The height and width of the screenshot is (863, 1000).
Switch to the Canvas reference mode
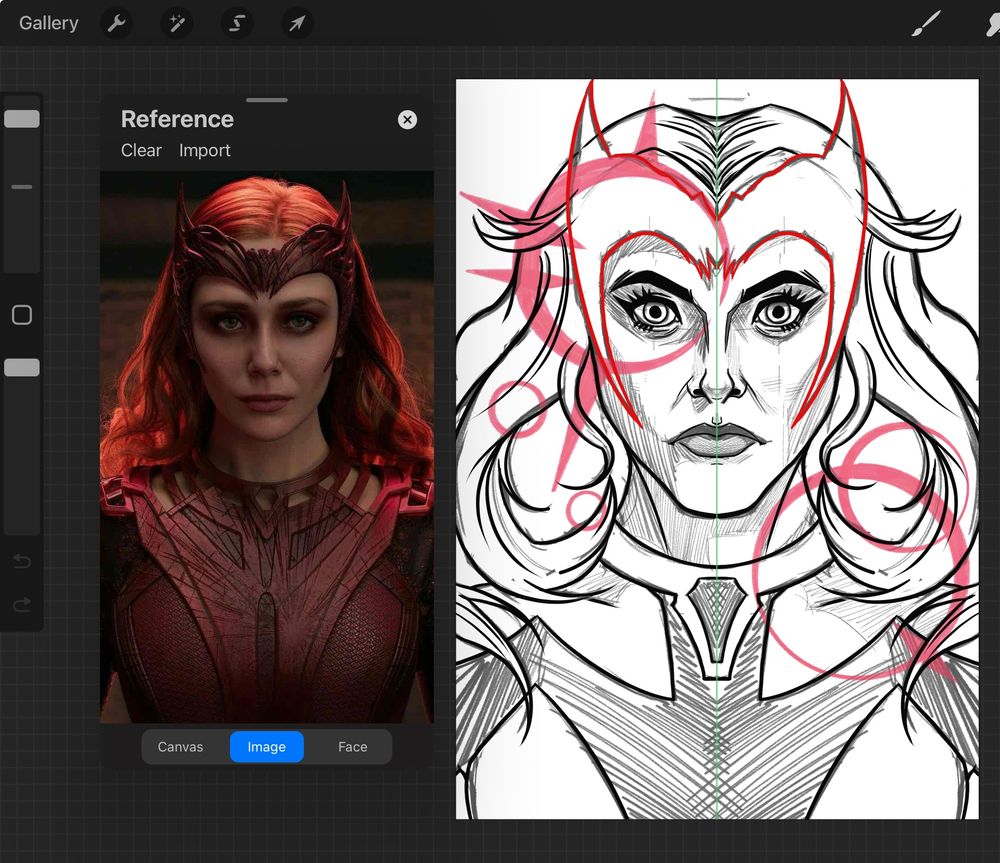click(x=181, y=746)
